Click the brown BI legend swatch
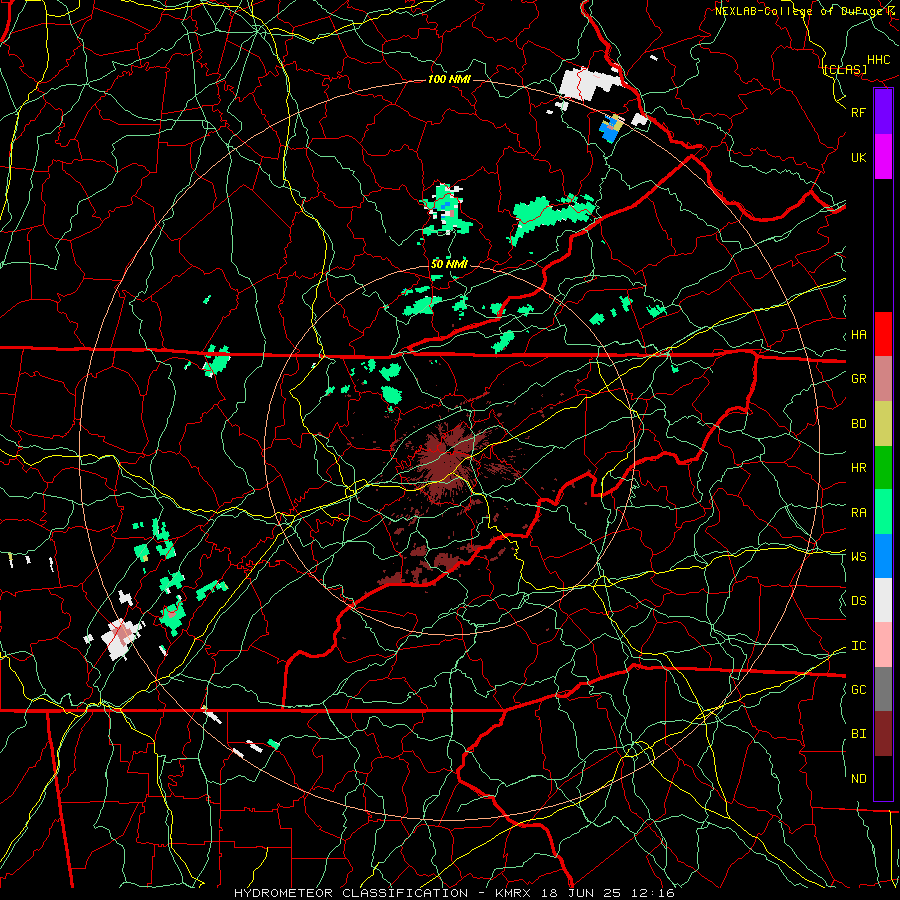 883,734
